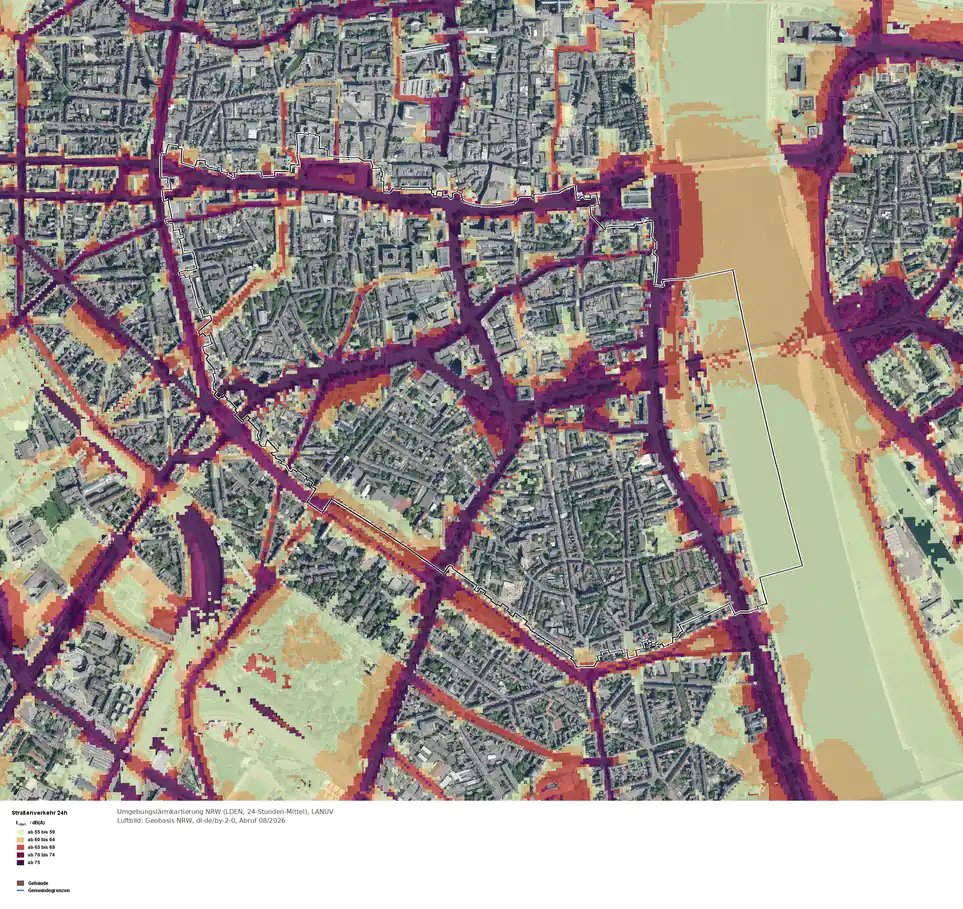
Task: Click the 'ab 60 bis 64' legend label
Action: click(x=41, y=839)
